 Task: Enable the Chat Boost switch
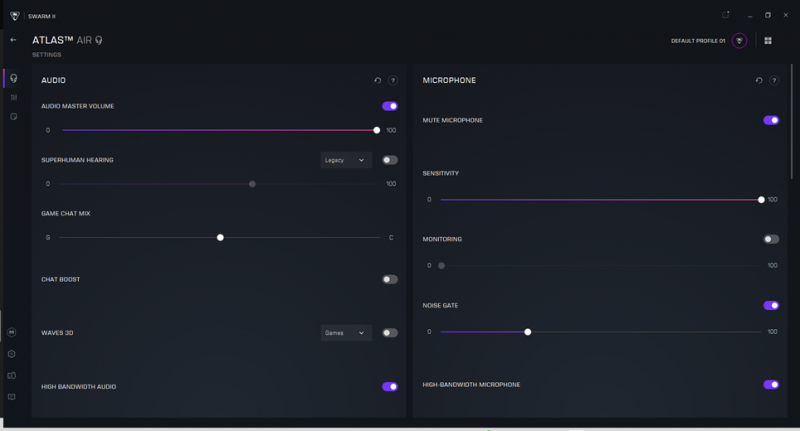[389, 280]
